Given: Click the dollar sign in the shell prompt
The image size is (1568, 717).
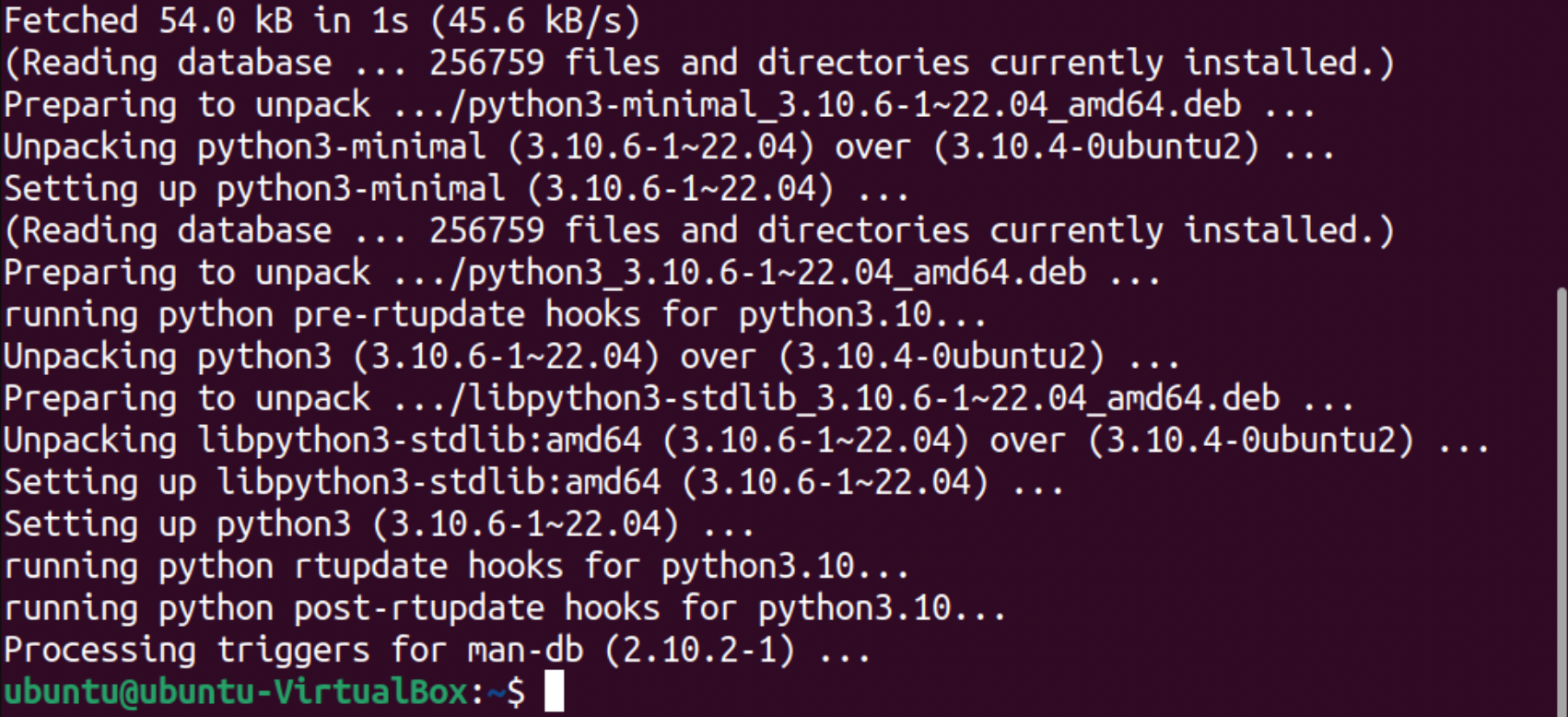Looking at the screenshot, I should pos(515,691).
